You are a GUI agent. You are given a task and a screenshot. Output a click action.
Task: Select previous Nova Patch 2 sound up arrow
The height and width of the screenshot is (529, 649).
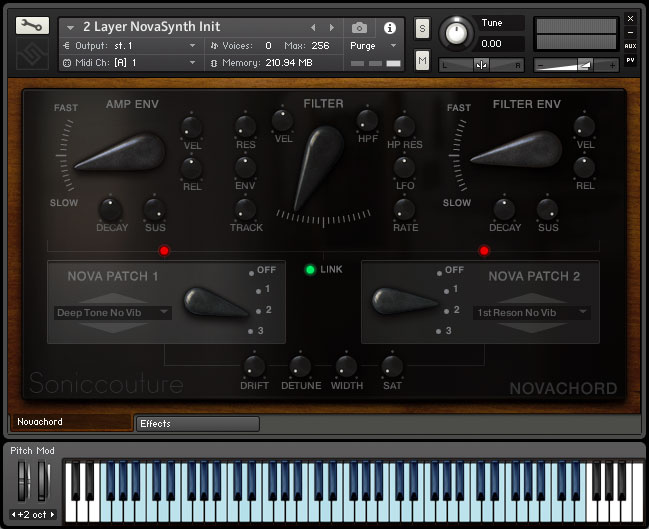(x=532, y=298)
